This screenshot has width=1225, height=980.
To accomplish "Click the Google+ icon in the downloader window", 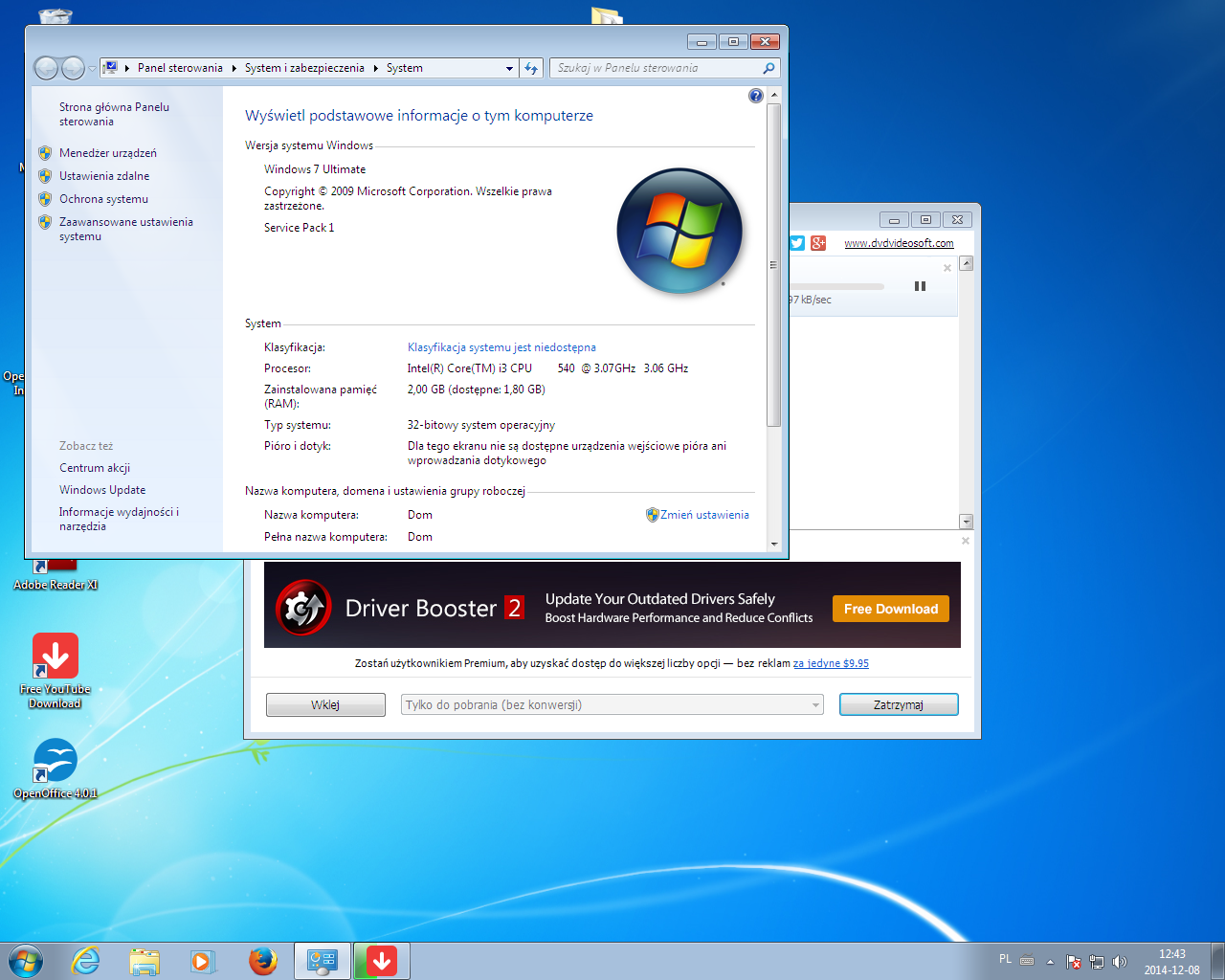I will click(x=818, y=243).
